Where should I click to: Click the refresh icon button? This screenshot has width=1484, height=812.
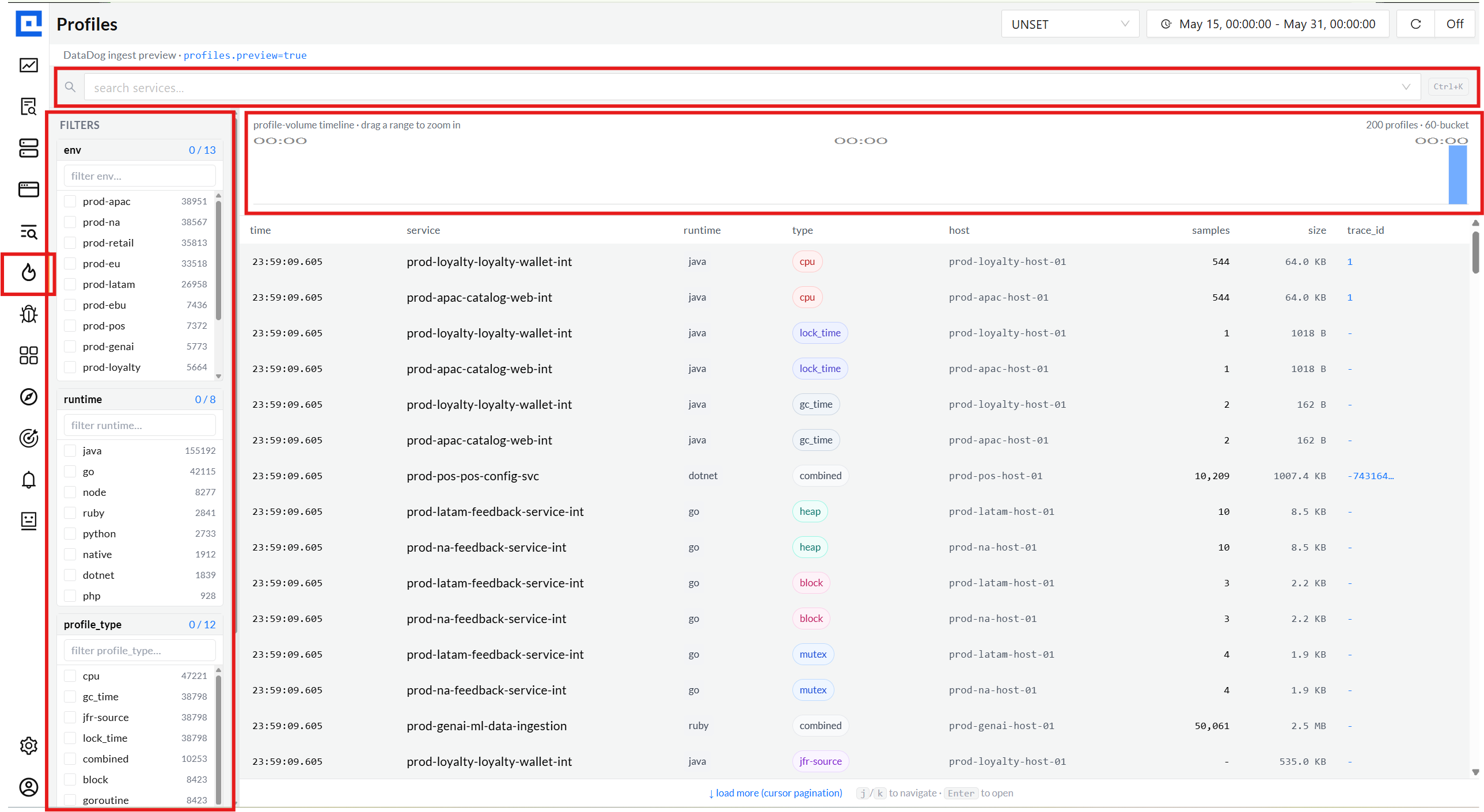click(x=1415, y=24)
